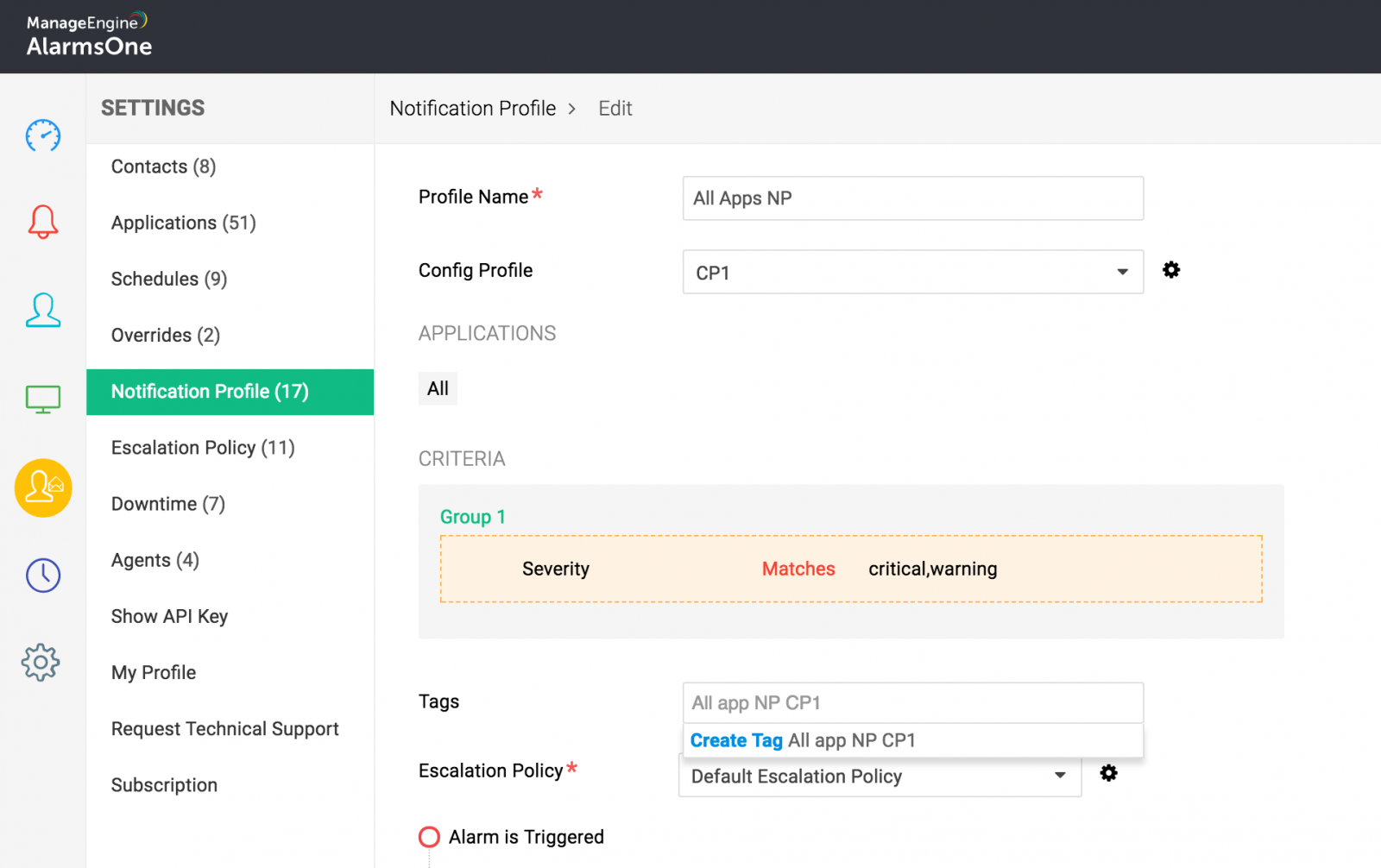Expand the Config Profile CP1 dropdown
This screenshot has width=1381, height=868.
click(913, 272)
